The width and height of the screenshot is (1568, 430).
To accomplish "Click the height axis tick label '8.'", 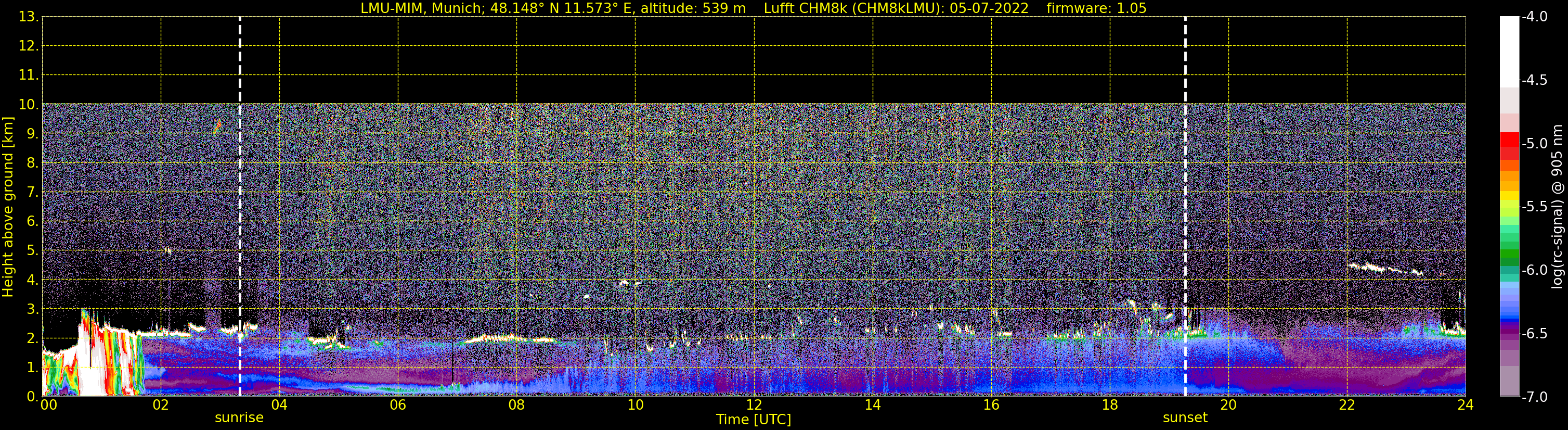I will [x=32, y=163].
